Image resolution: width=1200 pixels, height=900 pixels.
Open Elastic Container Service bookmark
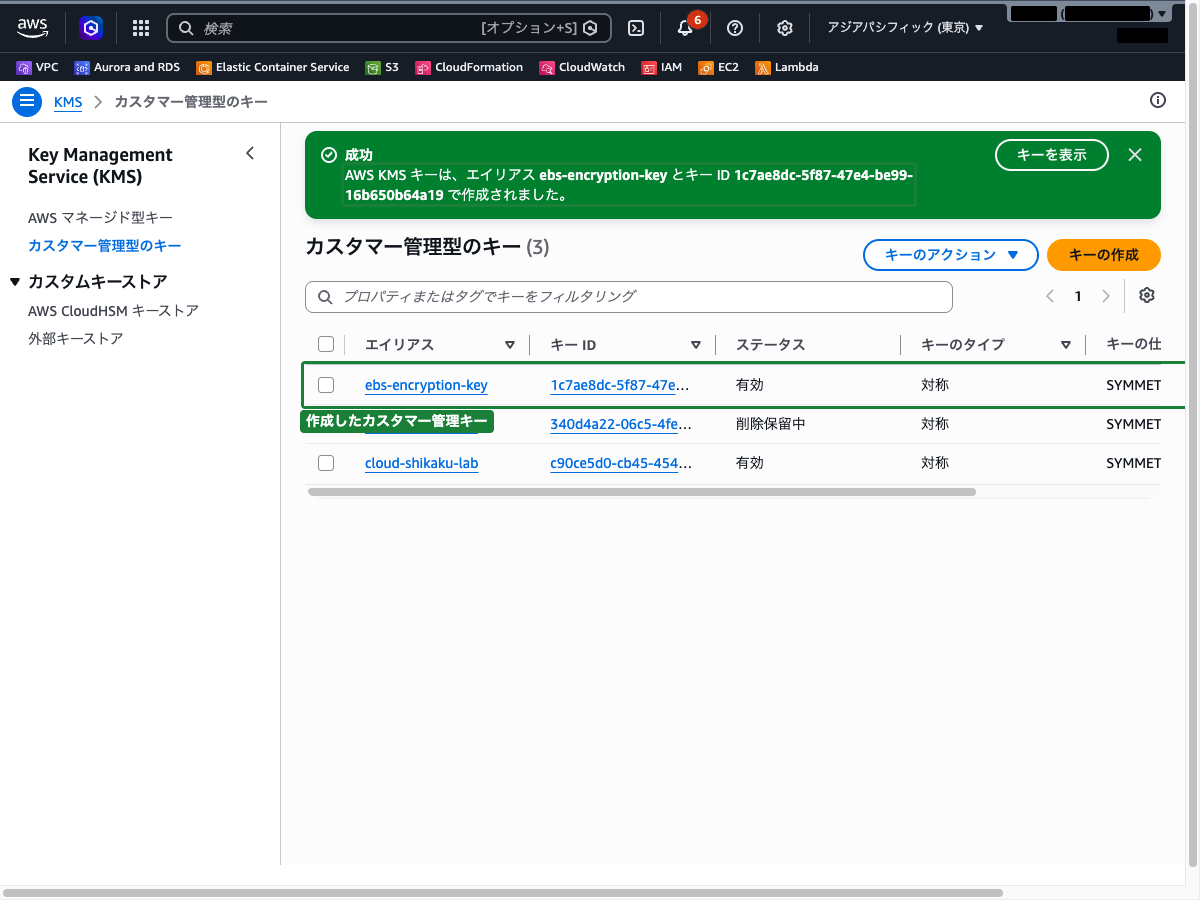point(273,67)
